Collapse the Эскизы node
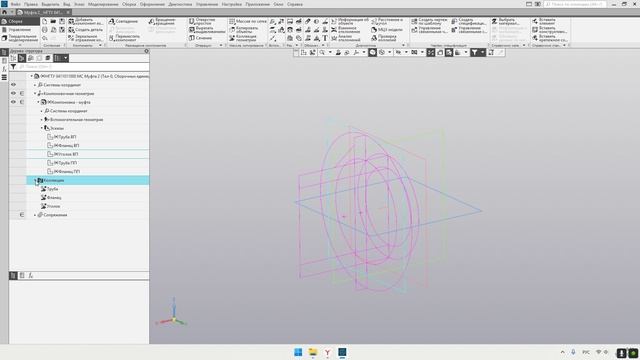 41,128
